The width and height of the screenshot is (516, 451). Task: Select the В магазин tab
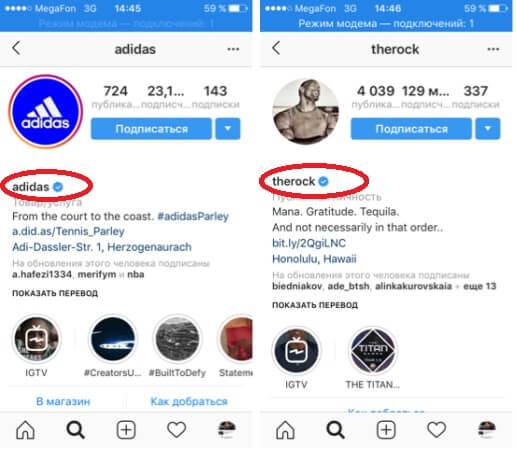point(63,401)
